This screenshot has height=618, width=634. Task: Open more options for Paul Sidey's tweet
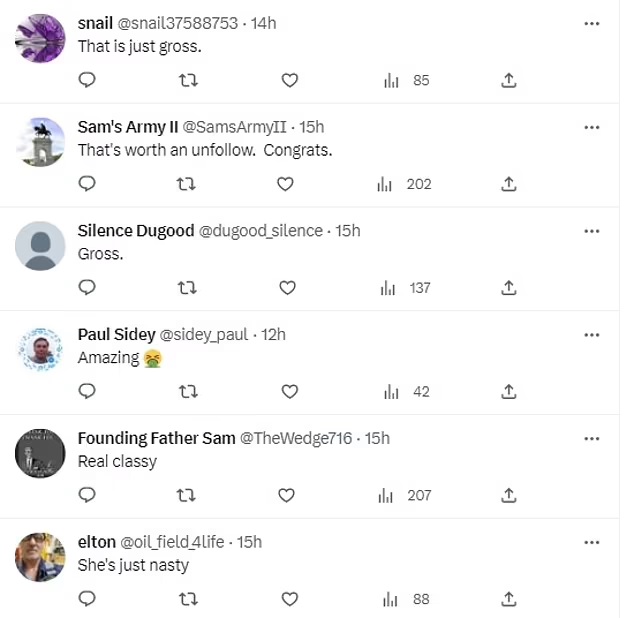[x=591, y=335]
